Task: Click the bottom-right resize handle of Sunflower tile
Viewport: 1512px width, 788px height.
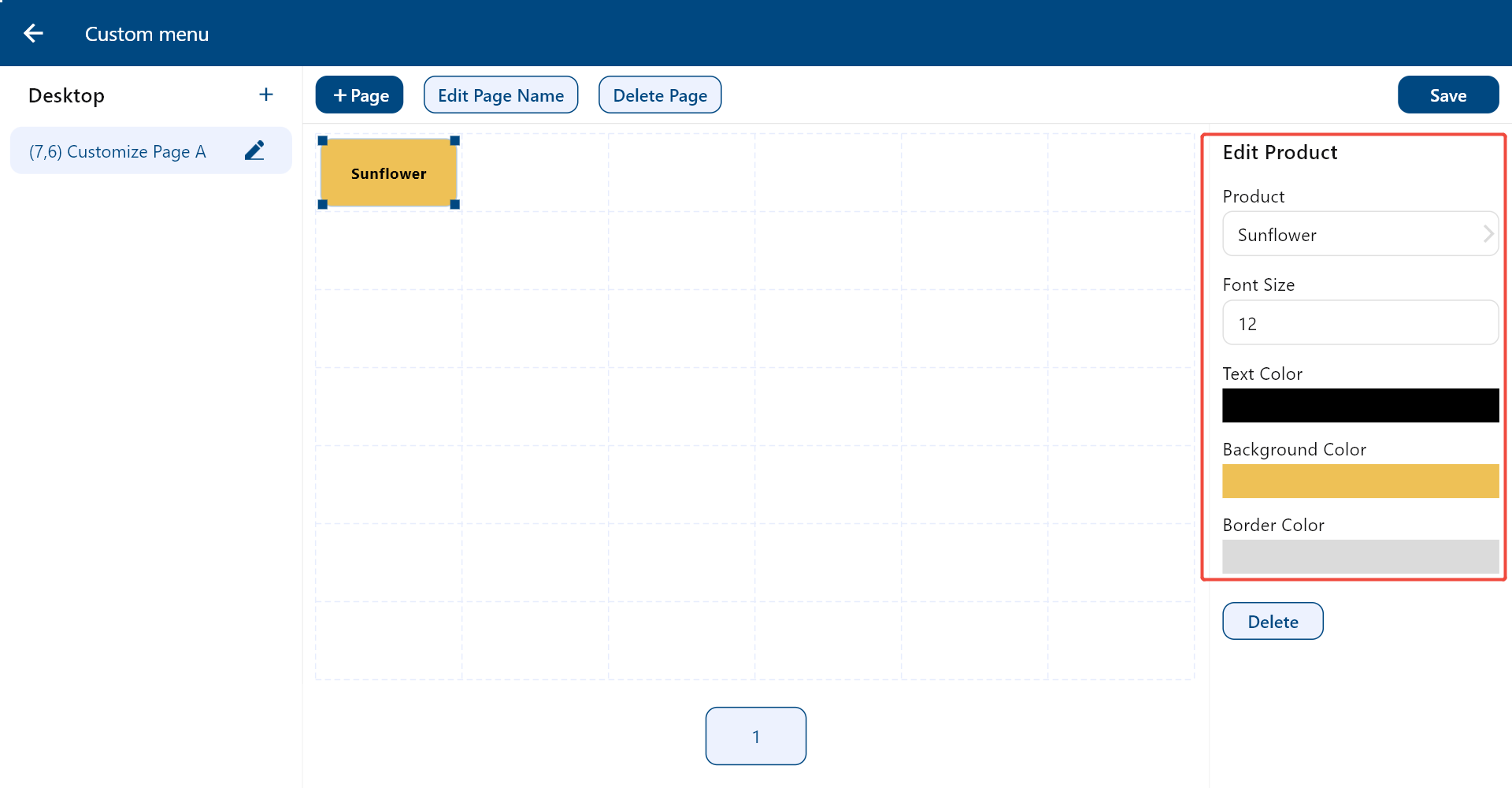Action: click(454, 204)
